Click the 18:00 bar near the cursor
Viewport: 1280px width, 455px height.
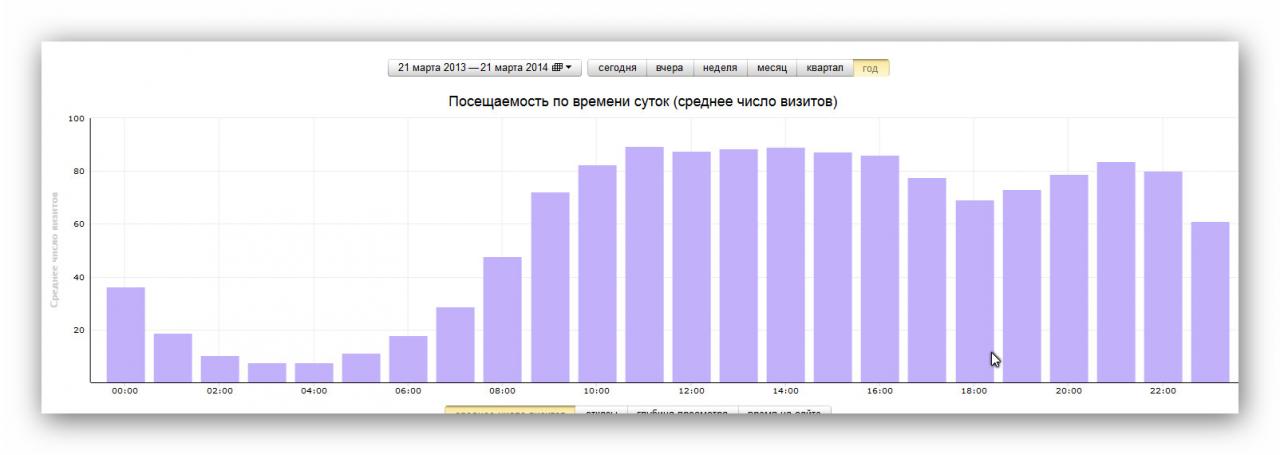click(974, 291)
